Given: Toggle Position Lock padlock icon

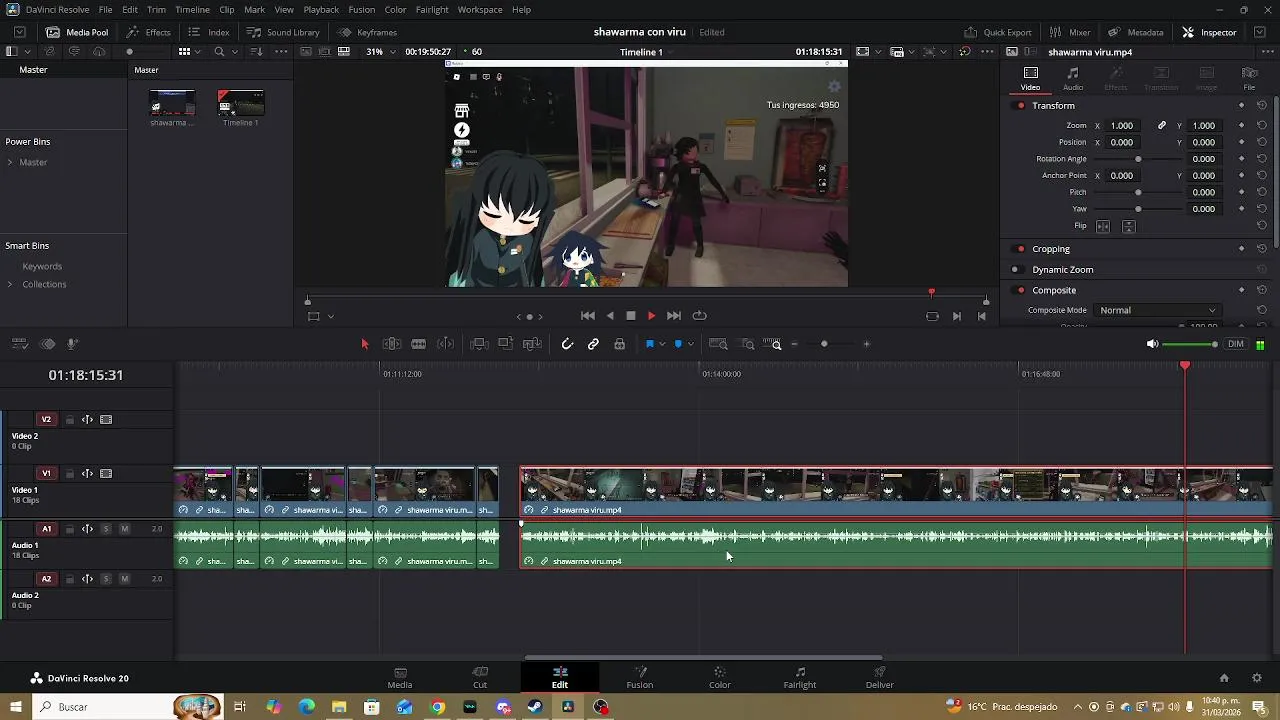Looking at the screenshot, I should coord(620,344).
